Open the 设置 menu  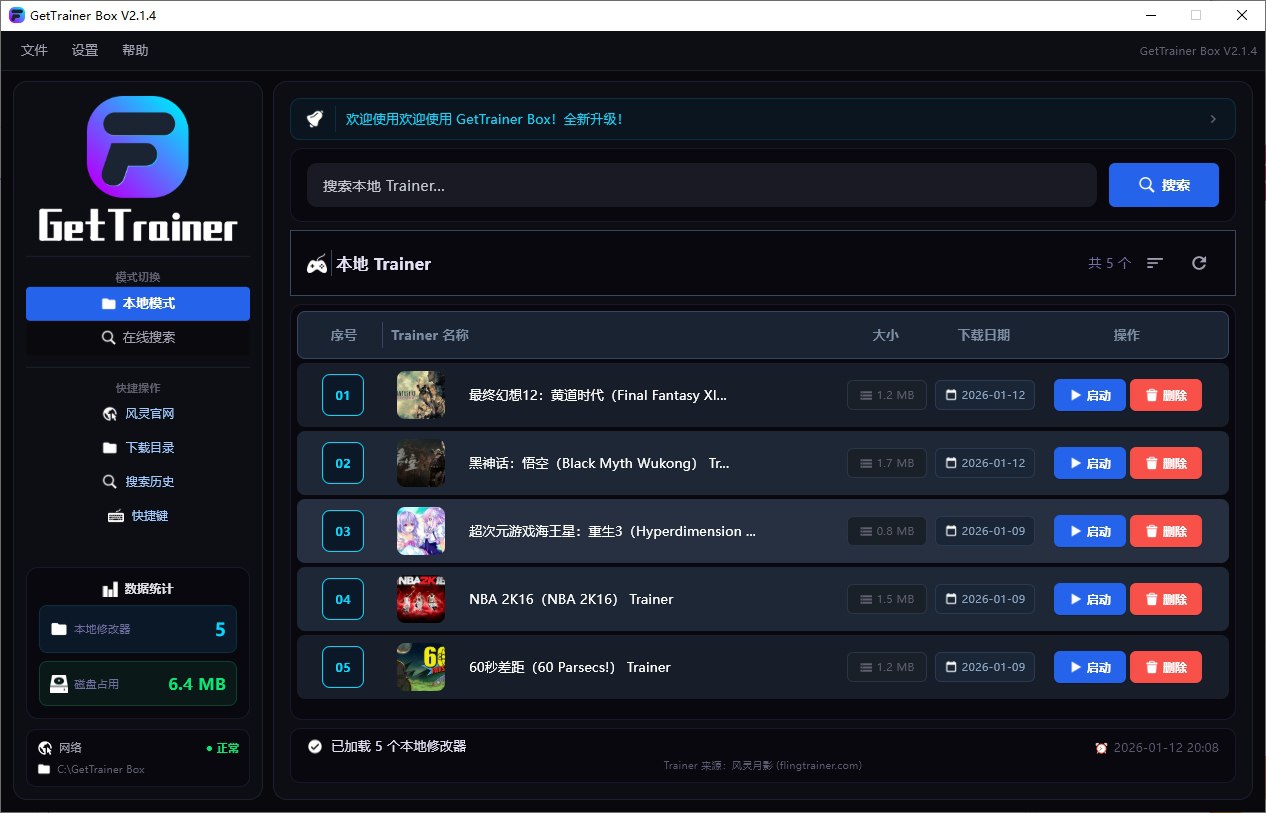pos(85,50)
